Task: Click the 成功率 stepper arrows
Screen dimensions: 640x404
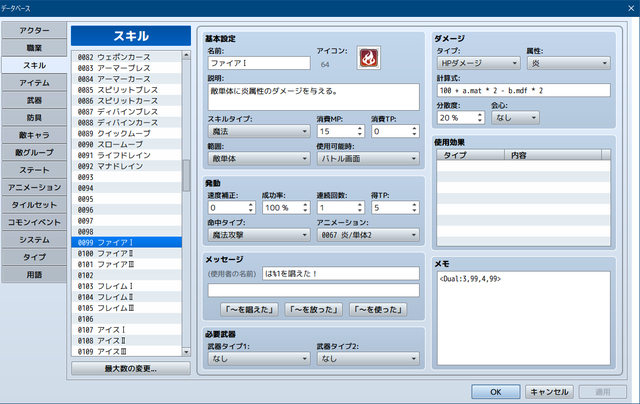Action: (x=305, y=208)
